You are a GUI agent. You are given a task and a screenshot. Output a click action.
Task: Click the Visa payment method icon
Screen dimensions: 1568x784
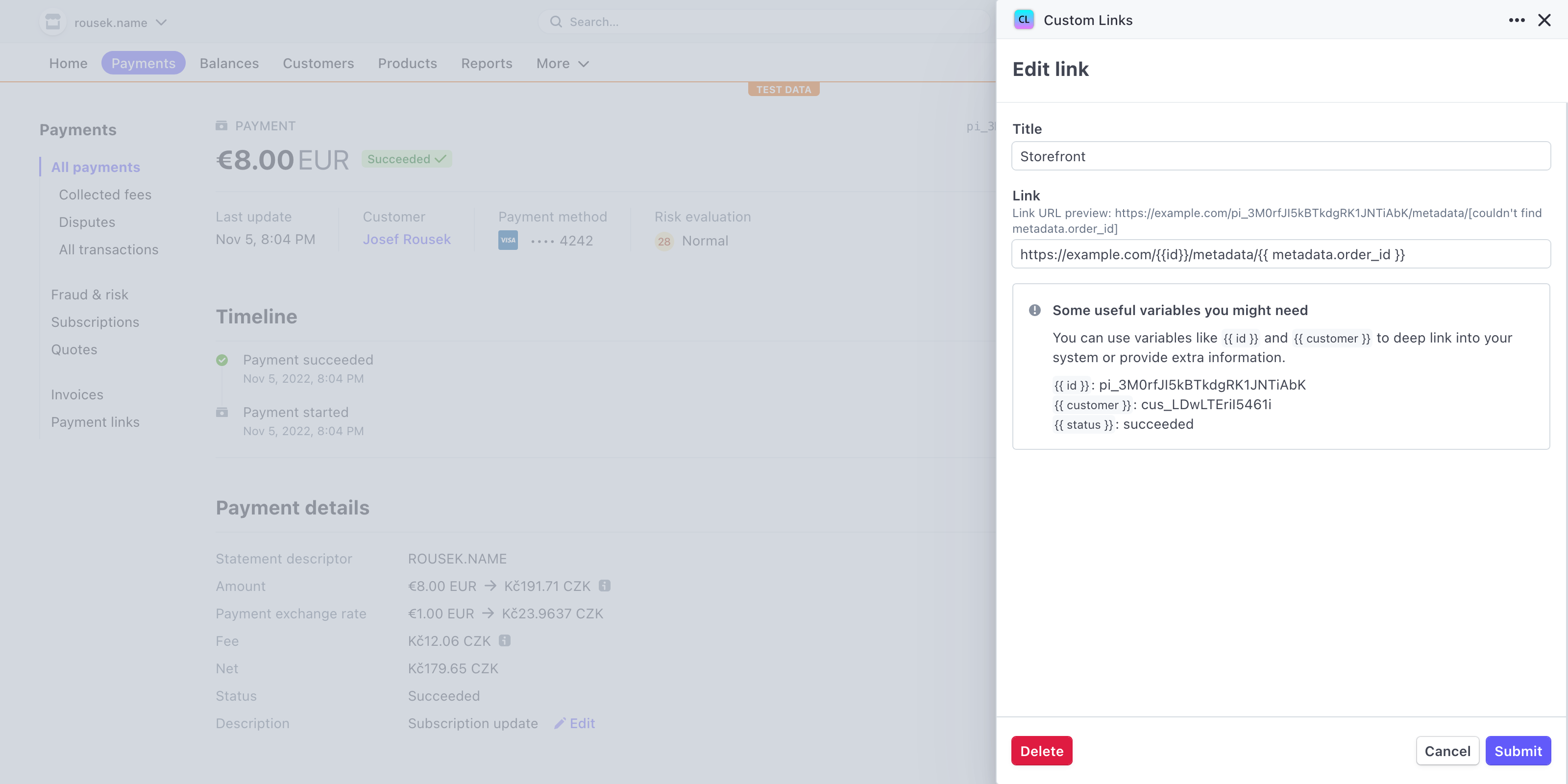click(508, 240)
